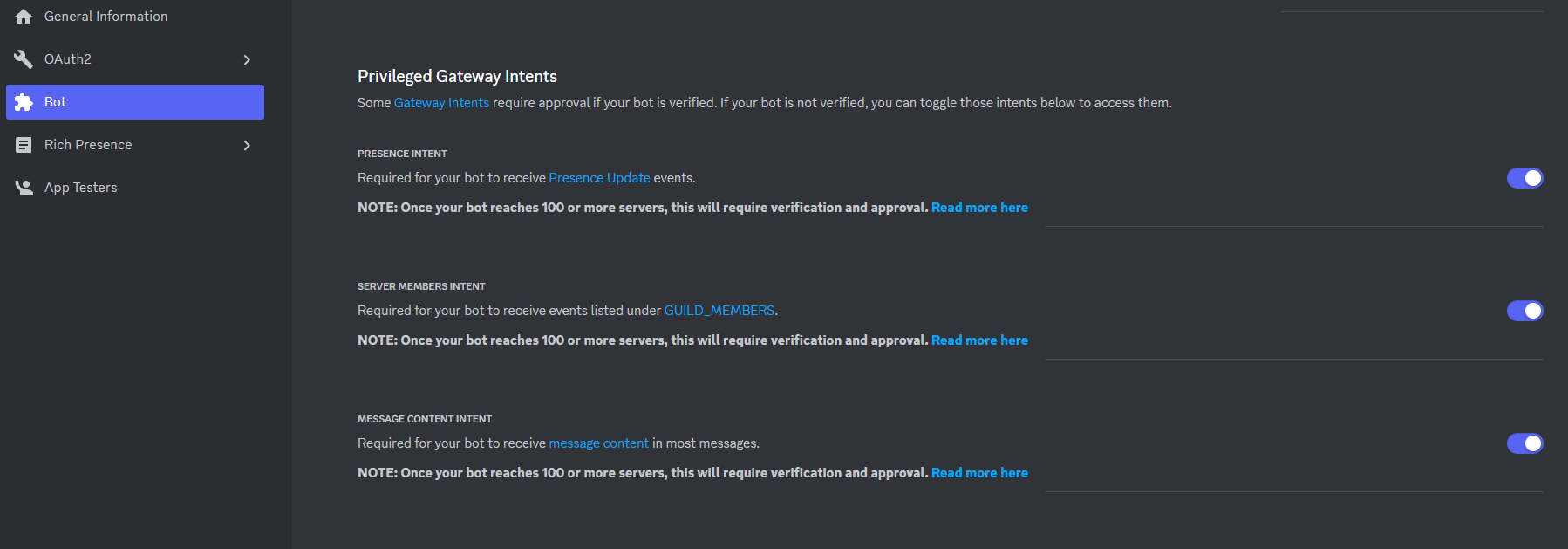
Task: Switch to General Information
Action: point(106,16)
